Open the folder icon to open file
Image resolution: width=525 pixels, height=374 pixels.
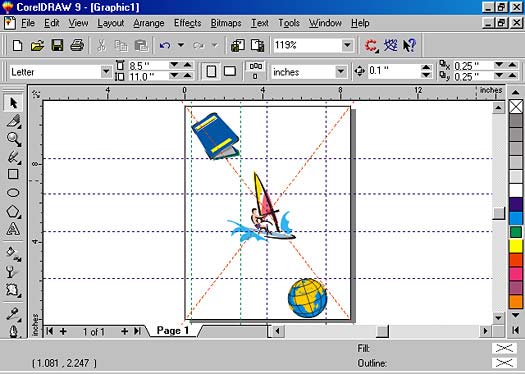[37, 45]
